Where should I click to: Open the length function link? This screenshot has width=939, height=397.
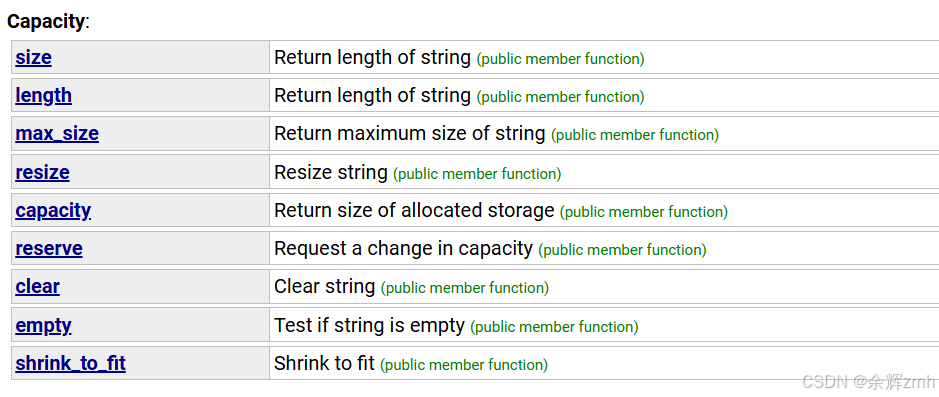(44, 95)
